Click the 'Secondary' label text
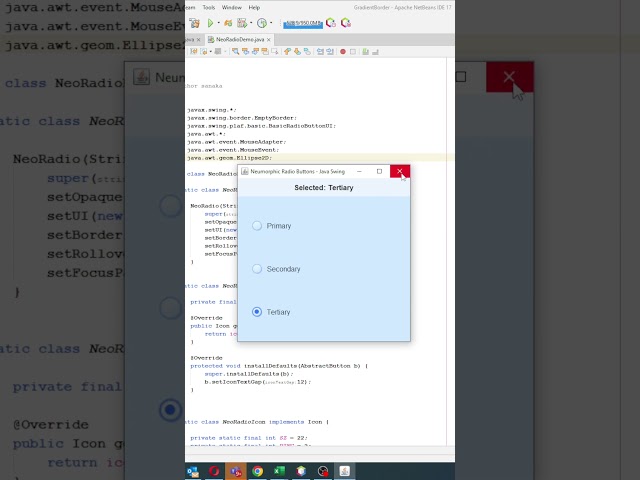This screenshot has height=480, width=640. point(283,269)
